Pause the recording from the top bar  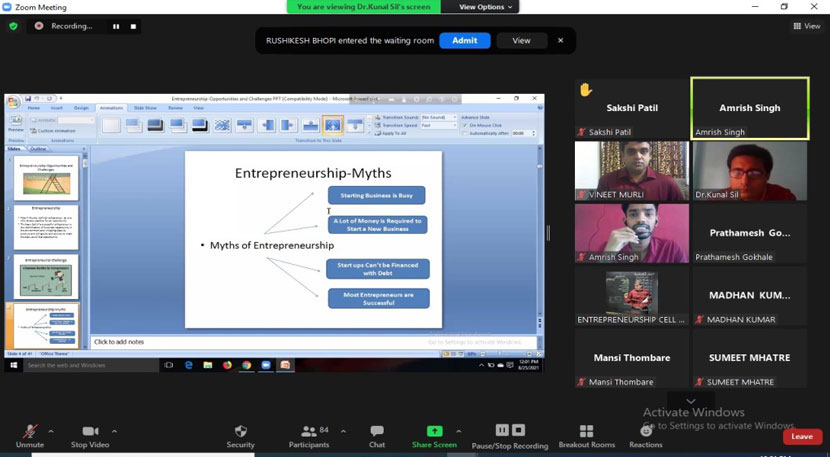click(116, 26)
